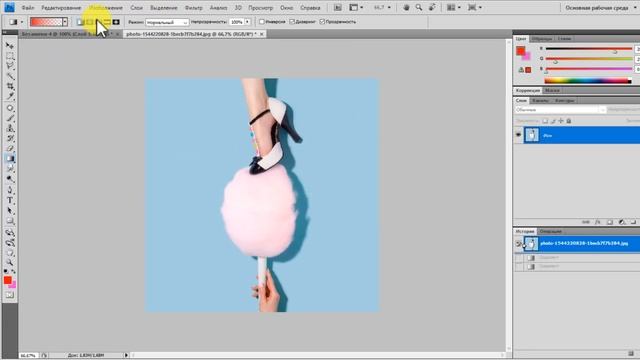Switch to the Маски tab
The image size is (640, 360).
pos(552,91)
